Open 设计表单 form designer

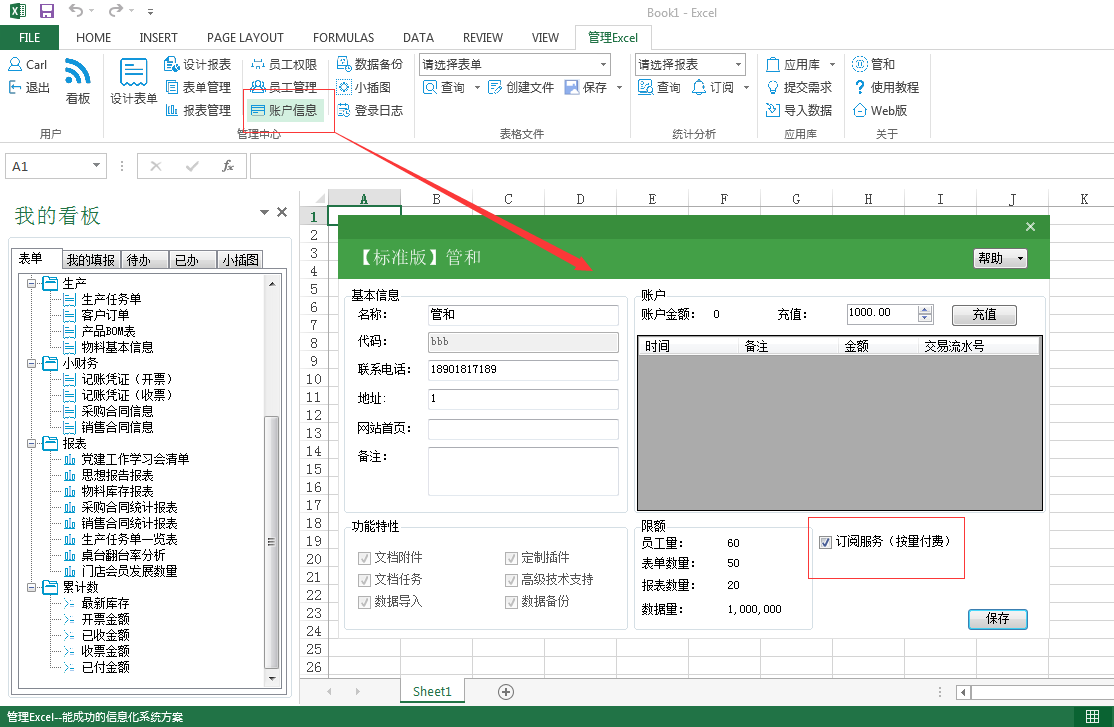(134, 81)
